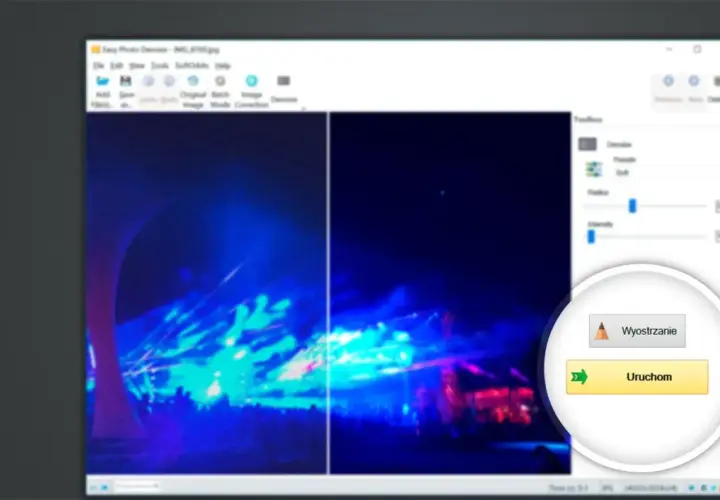
Task: Click the yellow Uruchom button
Action: point(637,377)
